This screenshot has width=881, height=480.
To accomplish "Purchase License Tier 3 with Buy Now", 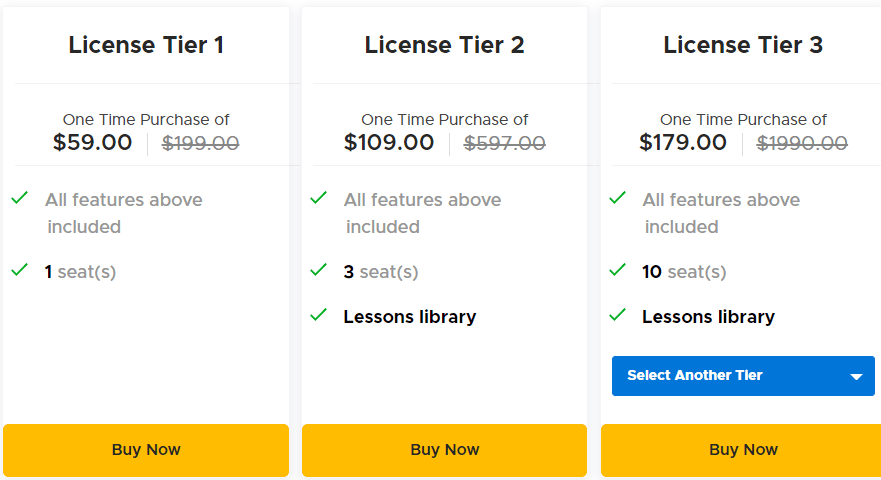I will pyautogui.click(x=743, y=450).
